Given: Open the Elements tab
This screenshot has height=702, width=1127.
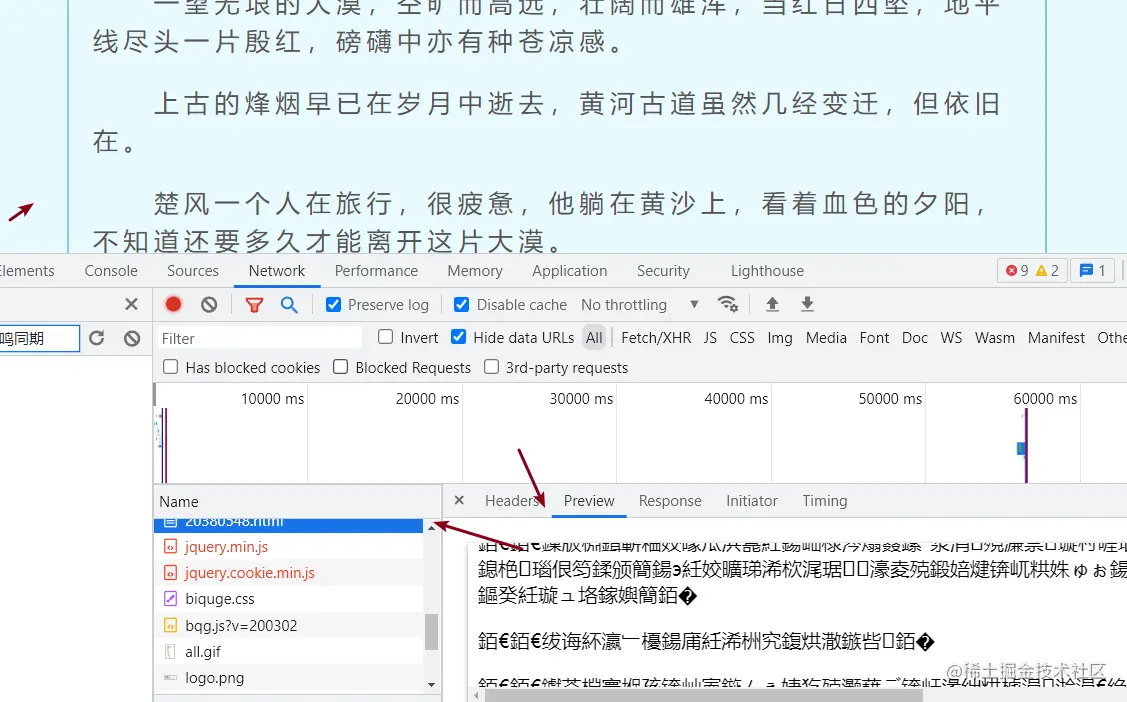Looking at the screenshot, I should tap(27, 271).
